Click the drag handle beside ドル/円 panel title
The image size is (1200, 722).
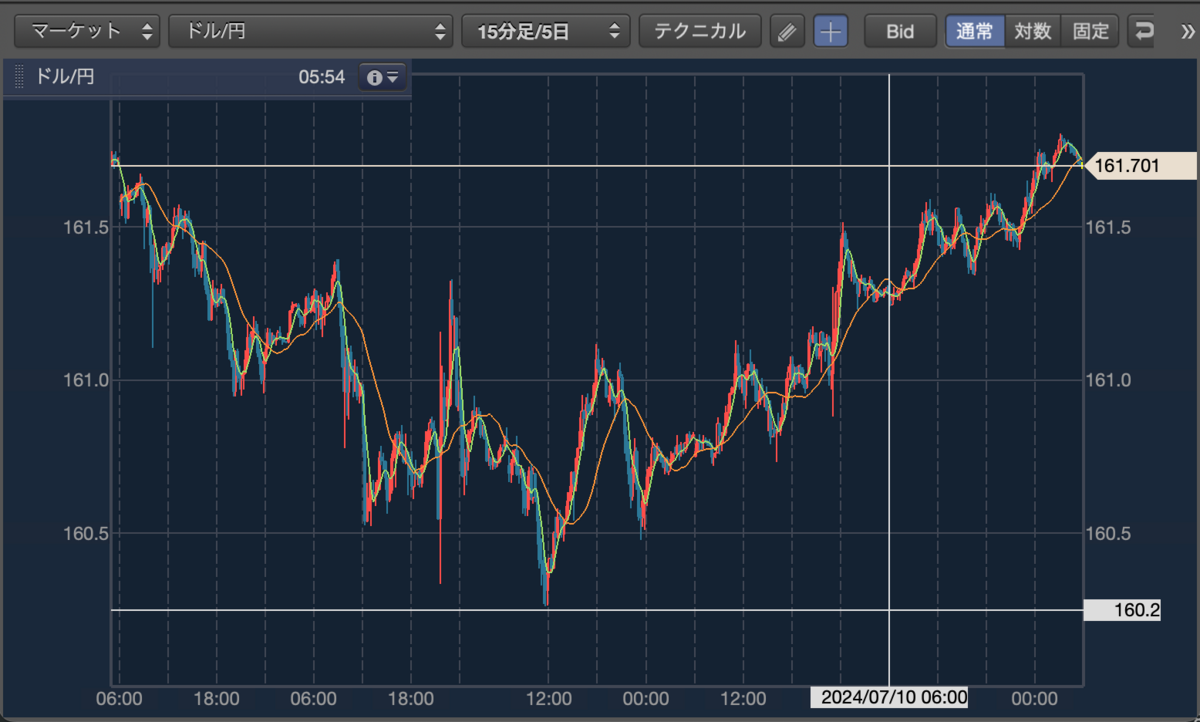[x=19, y=77]
